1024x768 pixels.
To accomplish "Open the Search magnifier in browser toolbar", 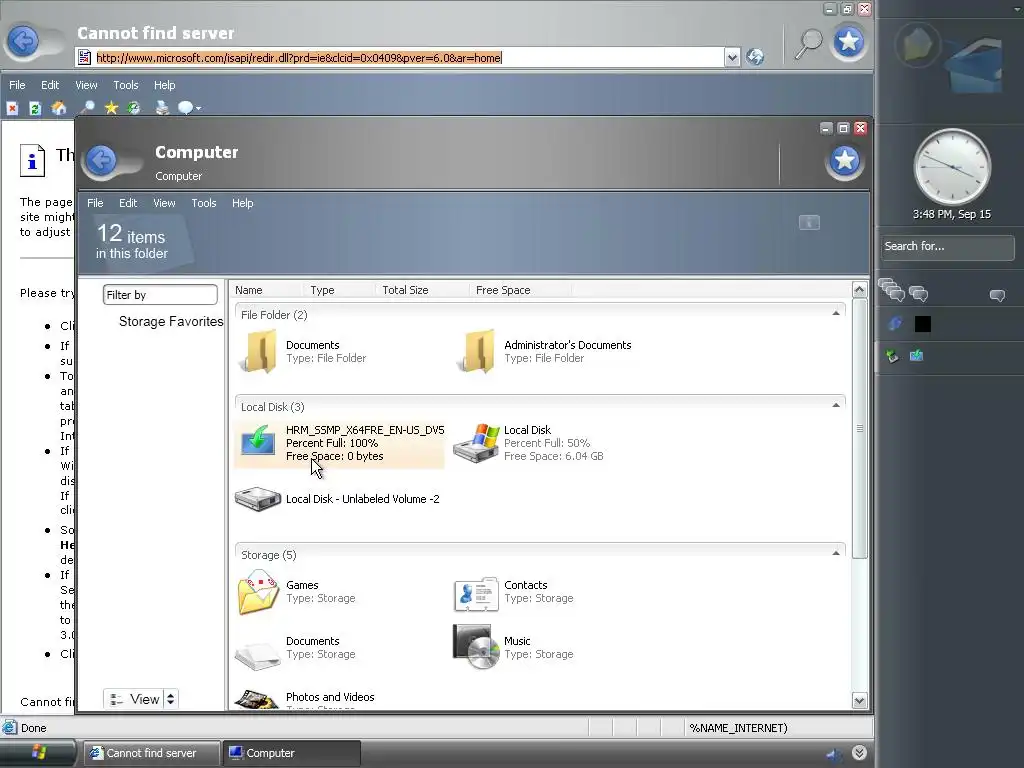I will point(87,108).
